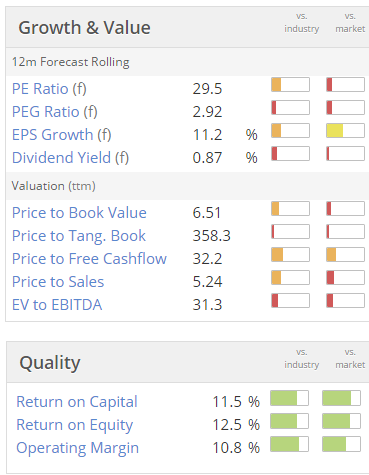Image resolution: width=369 pixels, height=475 pixels.
Task: Click PEG Ratio vs. industry bar
Action: (x=290, y=108)
